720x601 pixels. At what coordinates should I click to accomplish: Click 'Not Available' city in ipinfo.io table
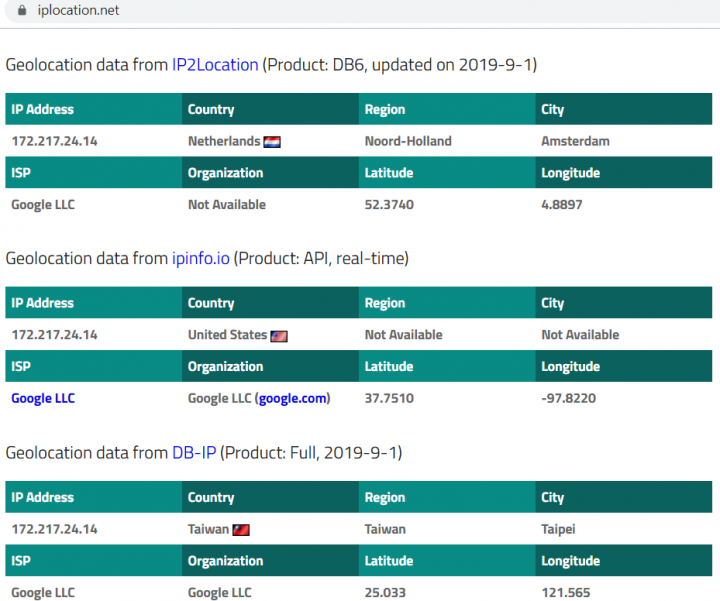point(580,335)
